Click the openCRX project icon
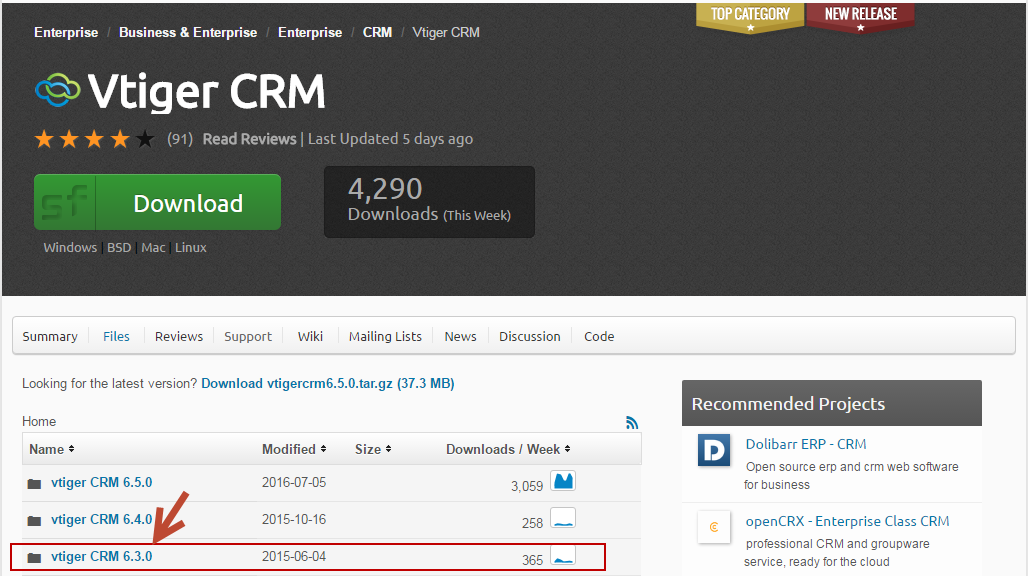 [714, 527]
